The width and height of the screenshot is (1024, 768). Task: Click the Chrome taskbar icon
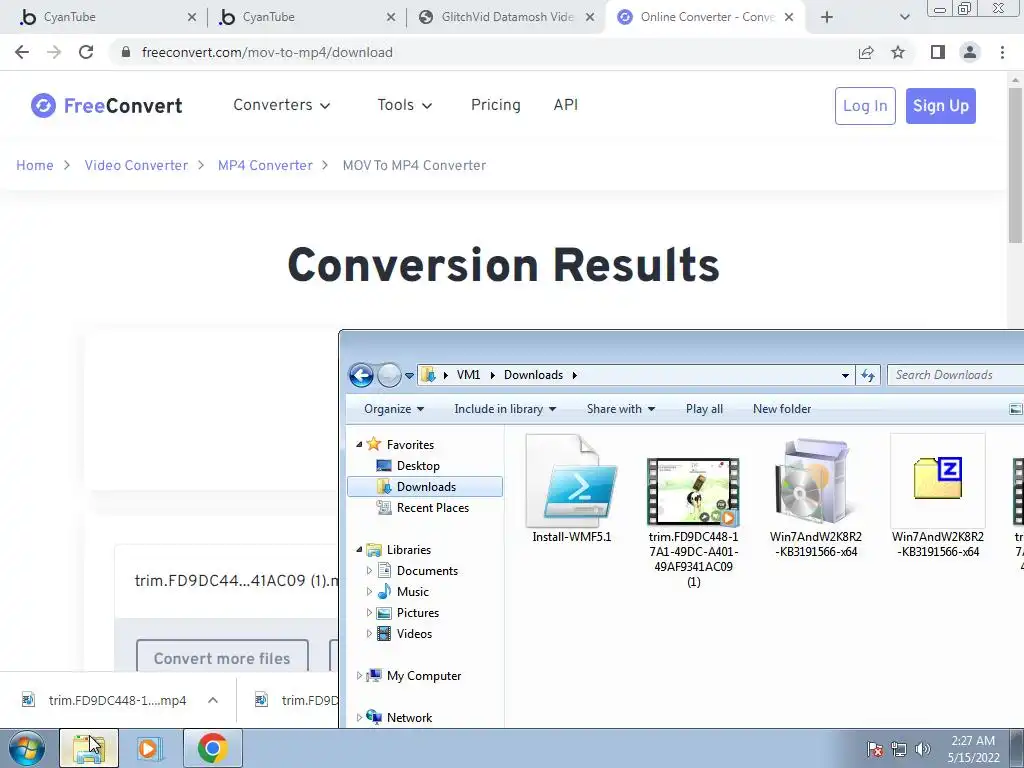click(x=212, y=748)
